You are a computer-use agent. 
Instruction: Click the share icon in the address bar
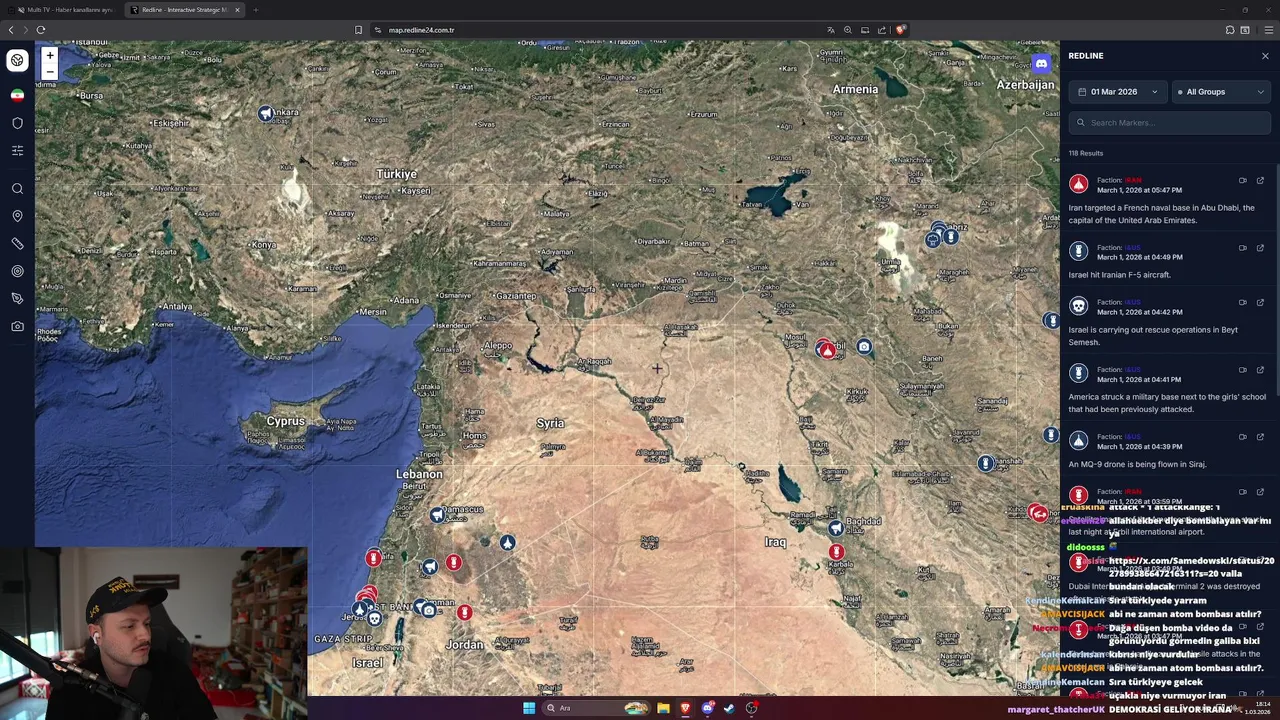pyautogui.click(x=882, y=30)
